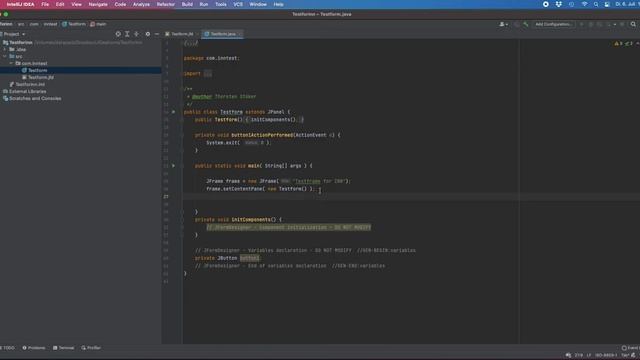Switch to the Testform.jfd editor tab

(182, 34)
